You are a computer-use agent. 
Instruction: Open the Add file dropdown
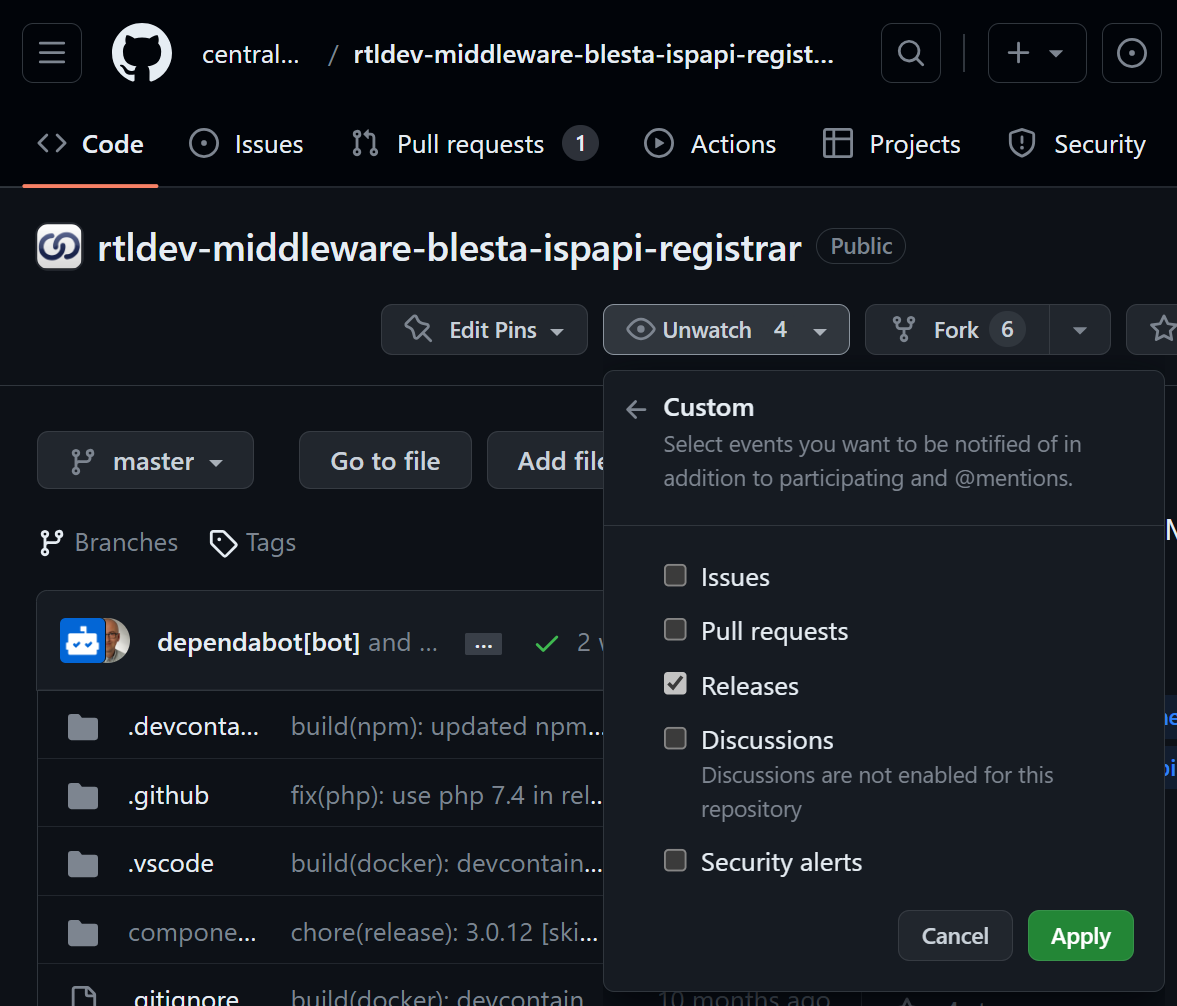pyautogui.click(x=546, y=460)
